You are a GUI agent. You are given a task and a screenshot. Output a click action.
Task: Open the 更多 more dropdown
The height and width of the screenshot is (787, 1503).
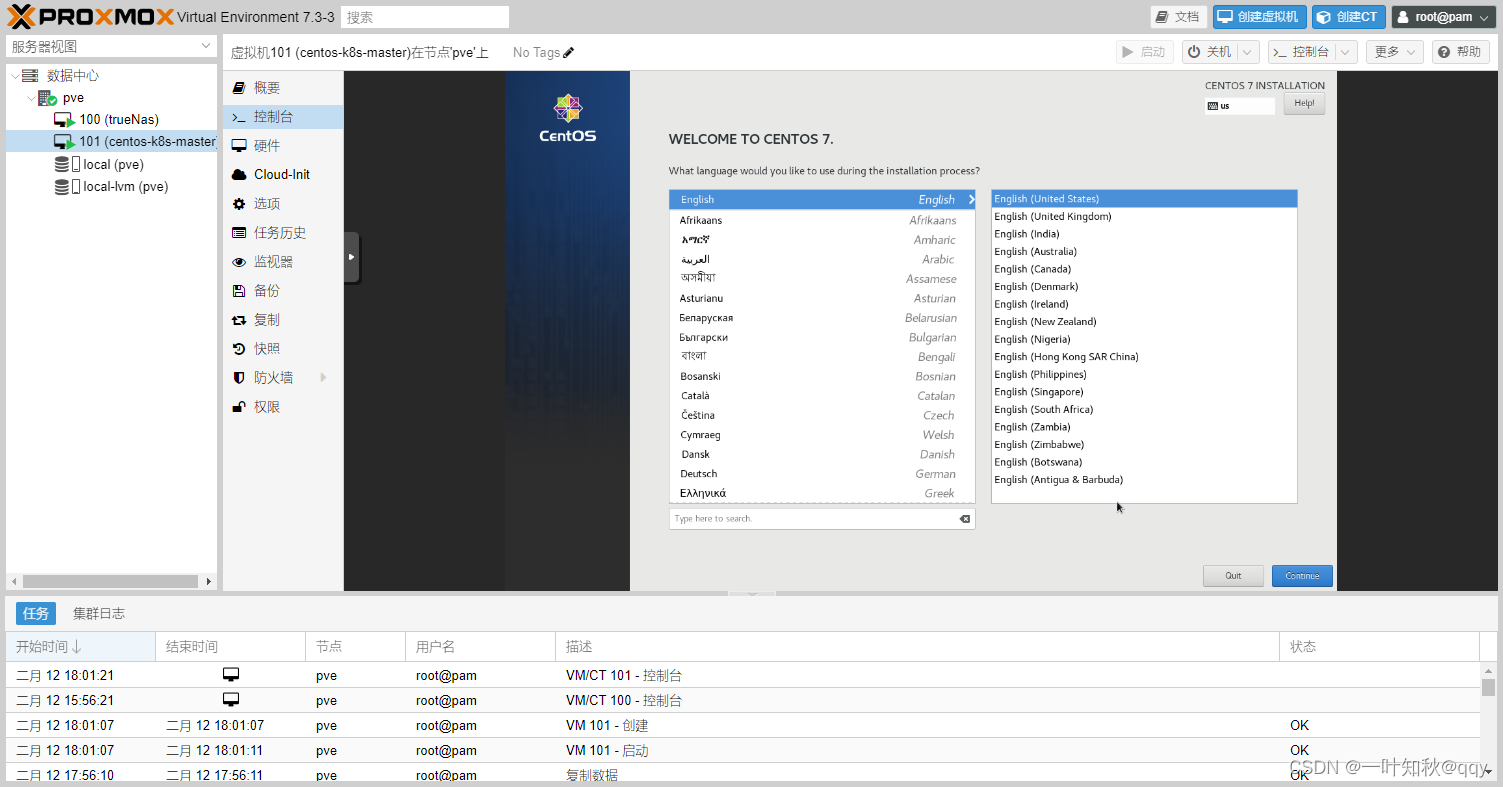tap(1395, 52)
